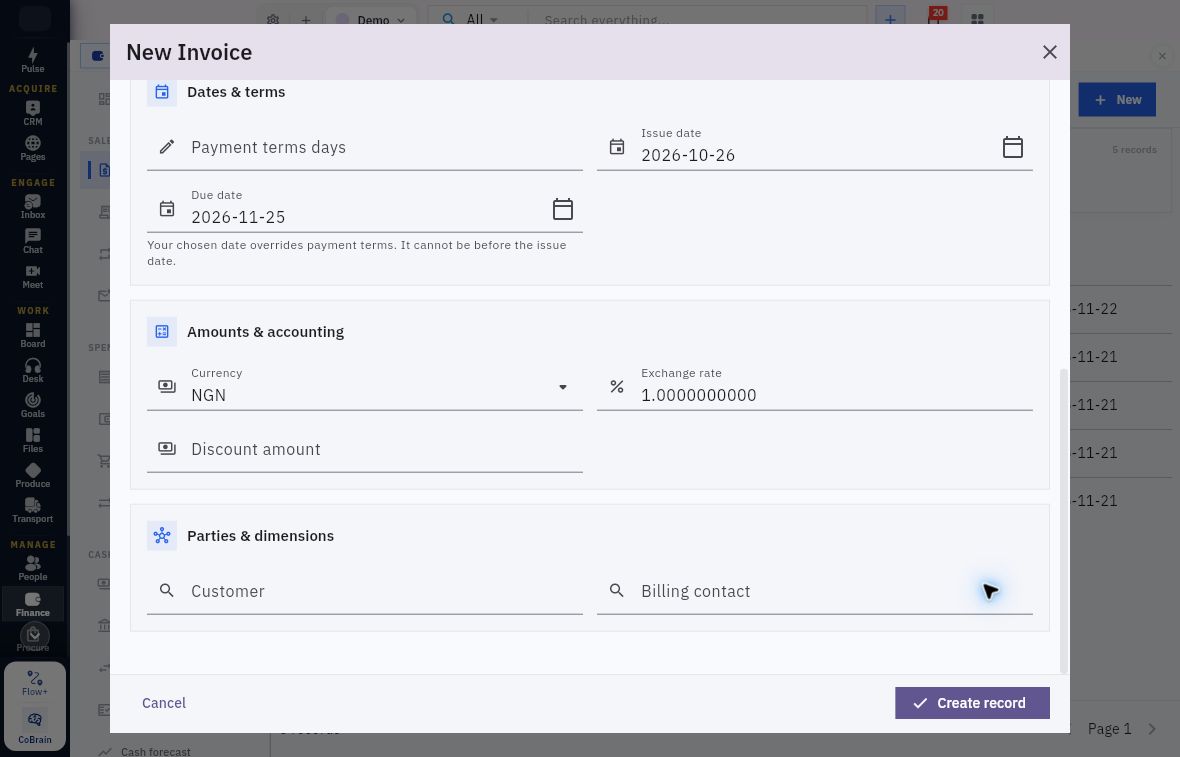Open the CoBrain assistant
Image resolution: width=1180 pixels, height=757 pixels.
(35, 726)
